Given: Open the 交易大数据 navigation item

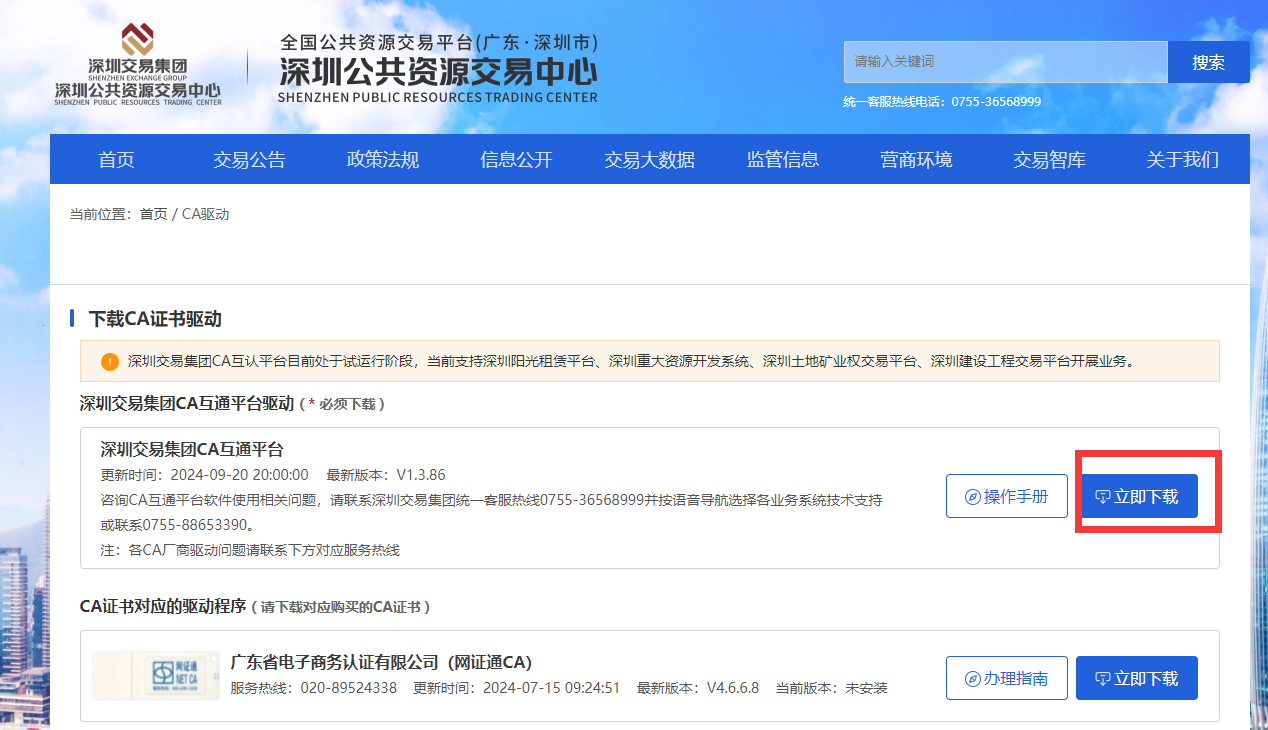Looking at the screenshot, I should pyautogui.click(x=649, y=160).
